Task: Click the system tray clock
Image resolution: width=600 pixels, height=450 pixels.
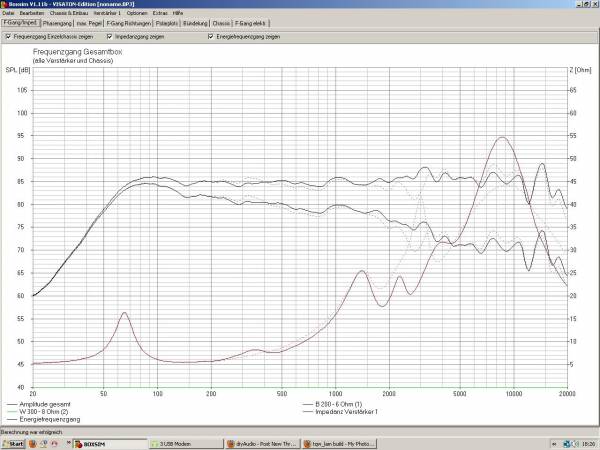Action: click(589, 444)
